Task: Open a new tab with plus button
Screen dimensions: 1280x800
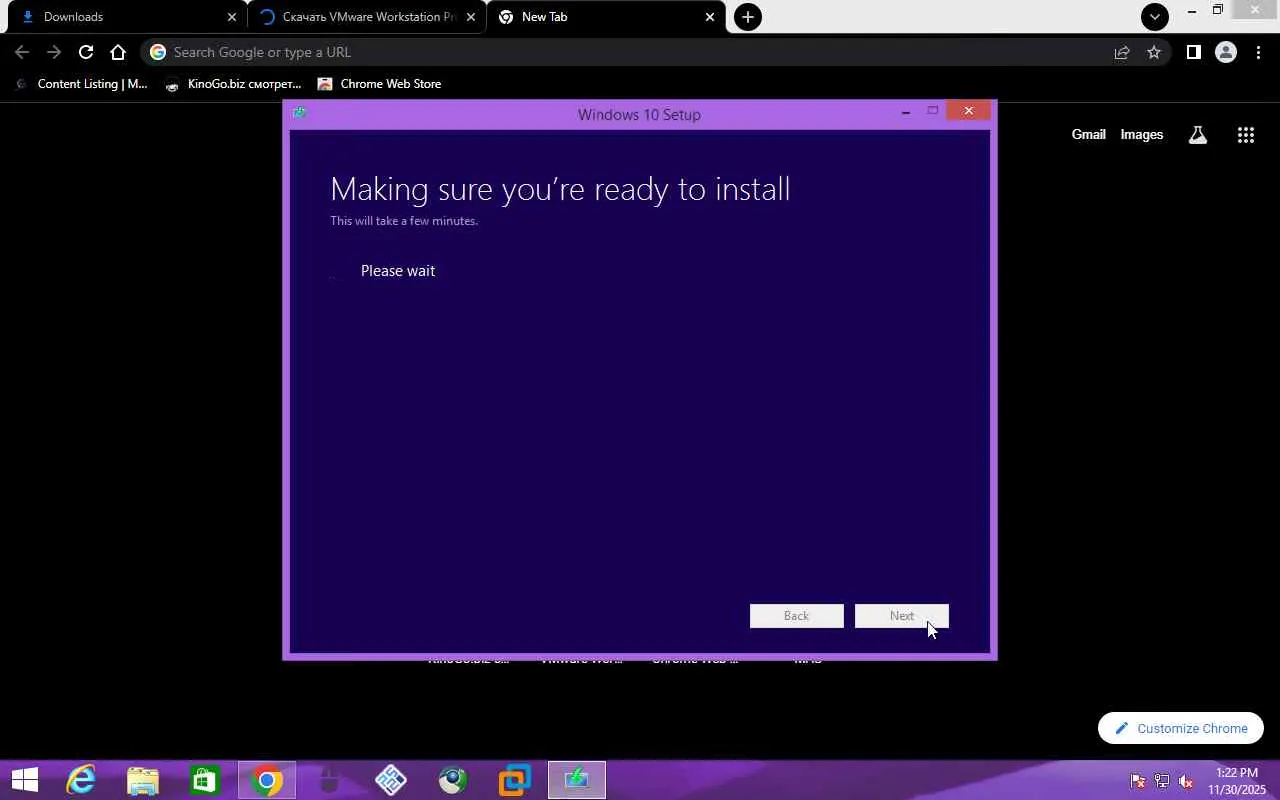Action: [748, 17]
